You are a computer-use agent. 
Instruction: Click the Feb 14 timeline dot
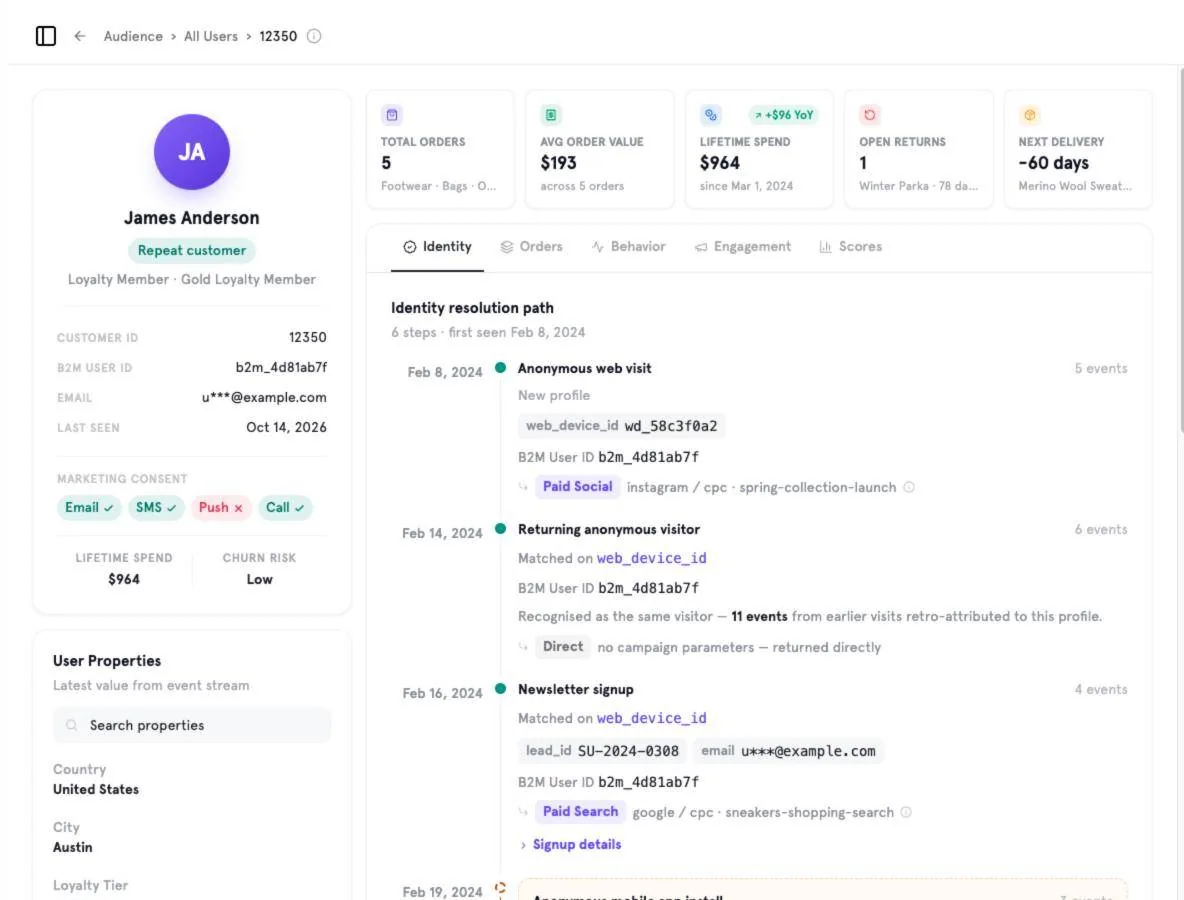tap(501, 529)
